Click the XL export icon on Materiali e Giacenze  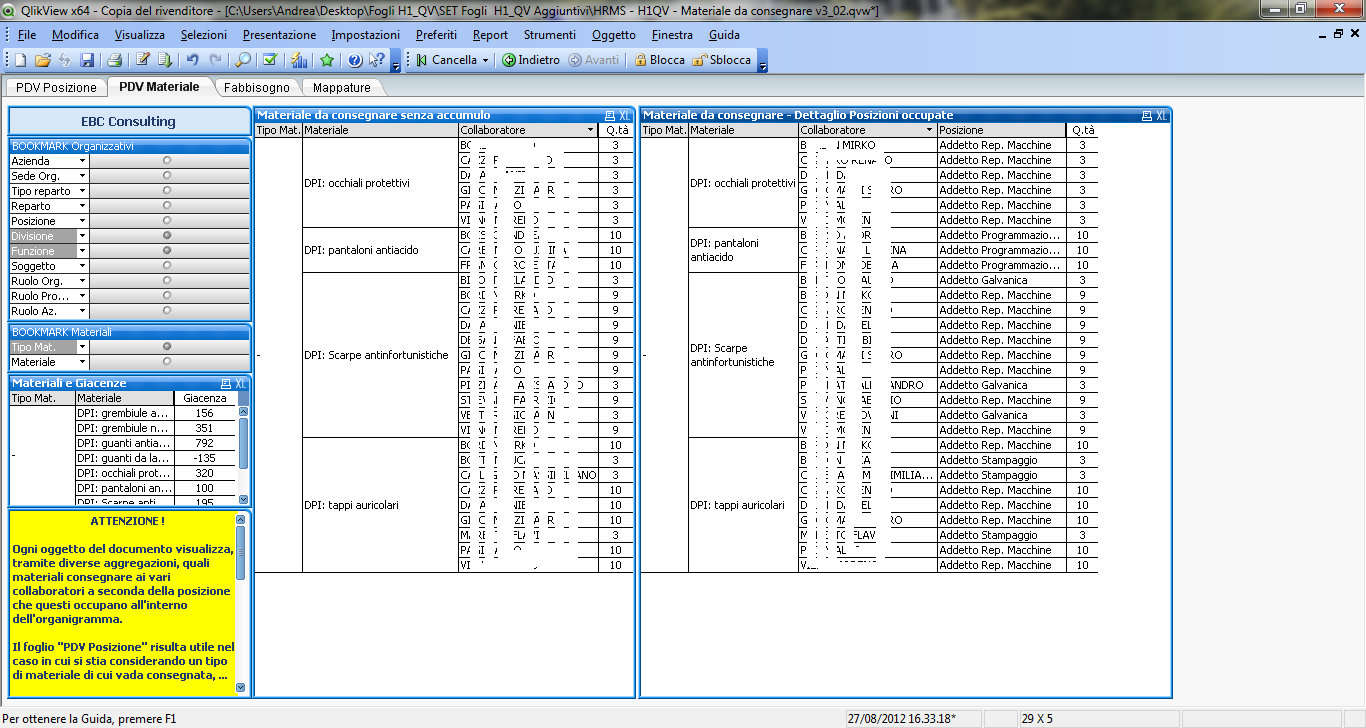240,384
